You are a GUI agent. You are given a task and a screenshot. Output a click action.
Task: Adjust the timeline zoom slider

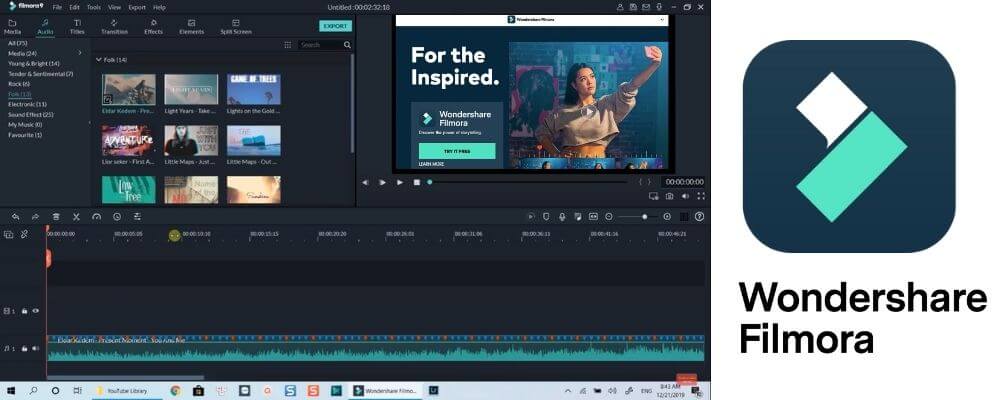643,216
